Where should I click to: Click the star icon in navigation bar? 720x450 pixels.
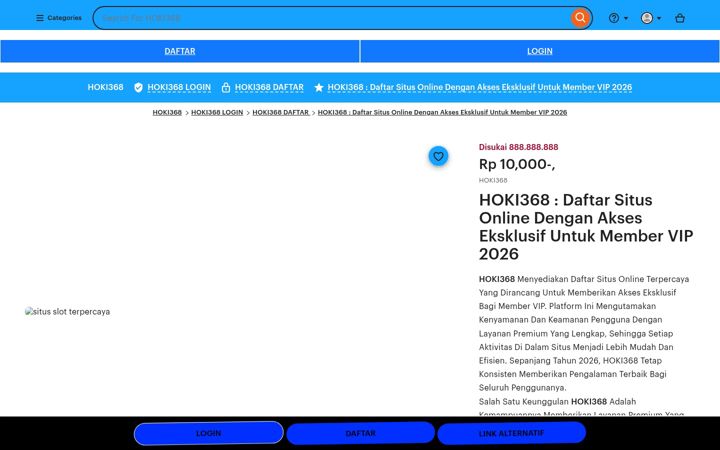[319, 87]
